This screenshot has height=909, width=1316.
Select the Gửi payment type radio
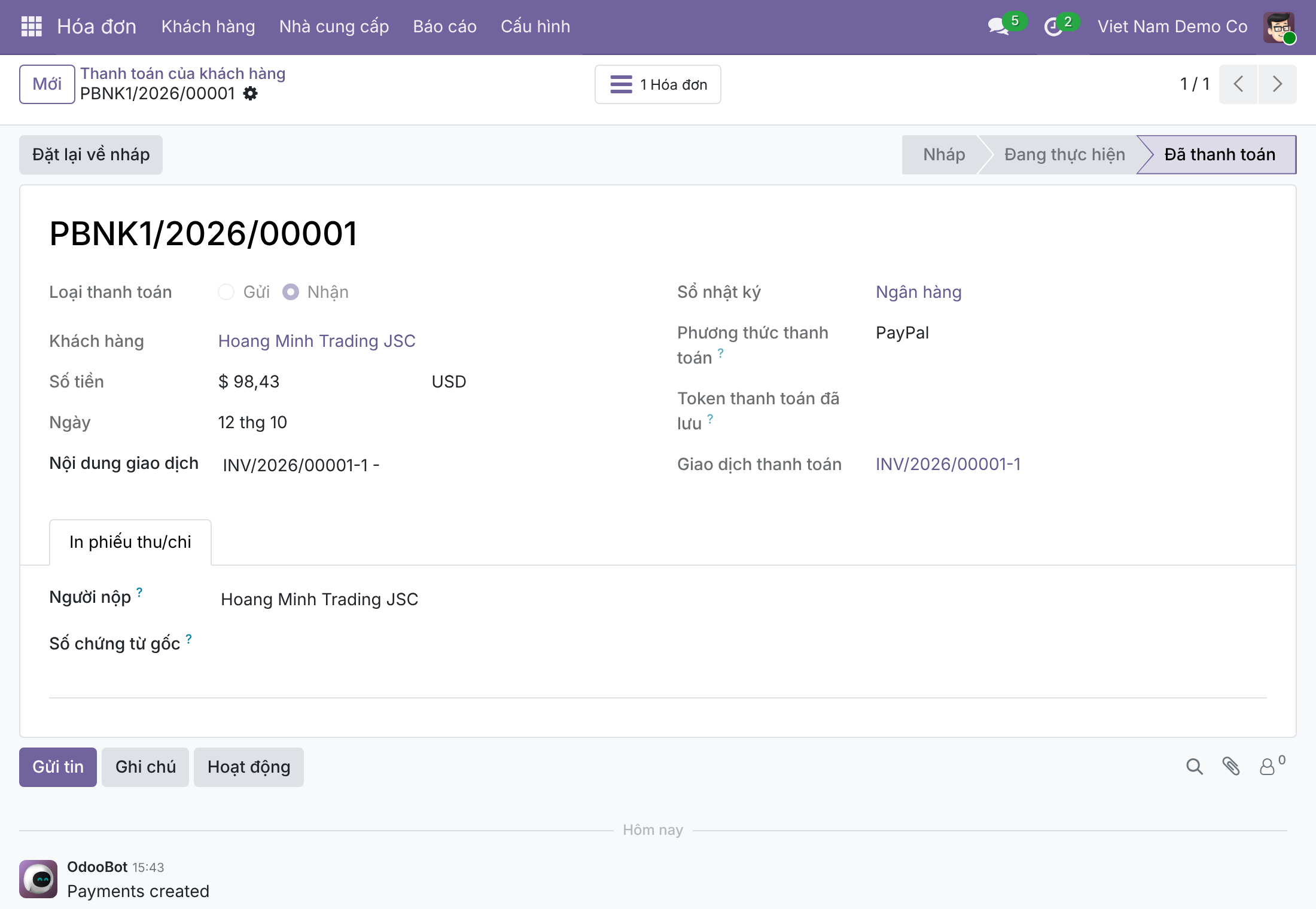point(226,292)
